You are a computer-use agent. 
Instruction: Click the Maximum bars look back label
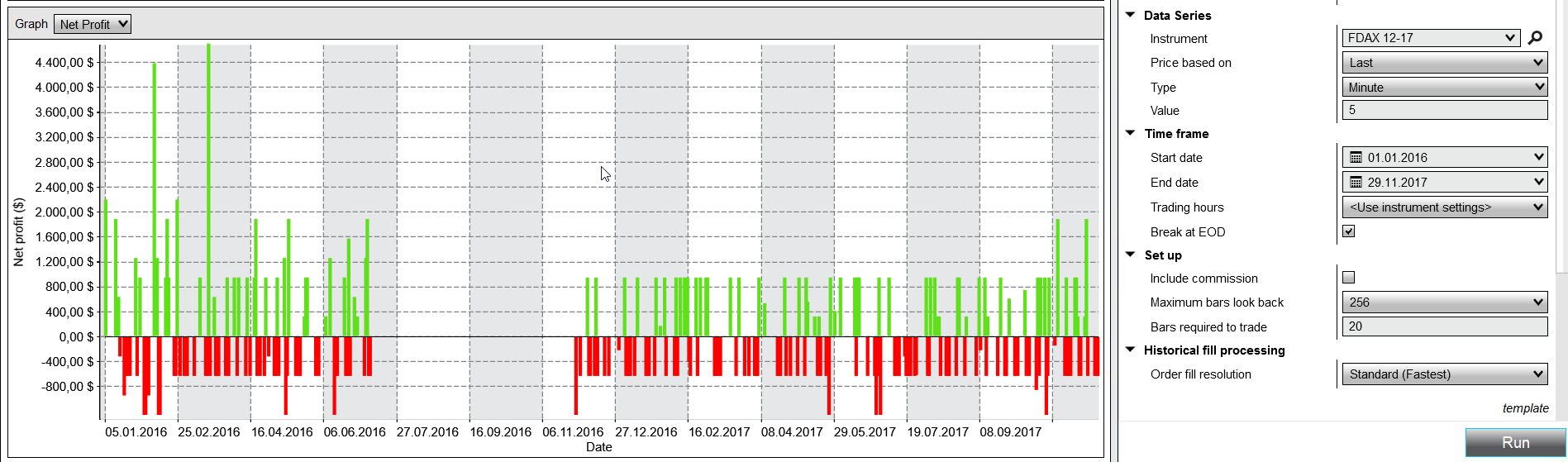[1217, 302]
